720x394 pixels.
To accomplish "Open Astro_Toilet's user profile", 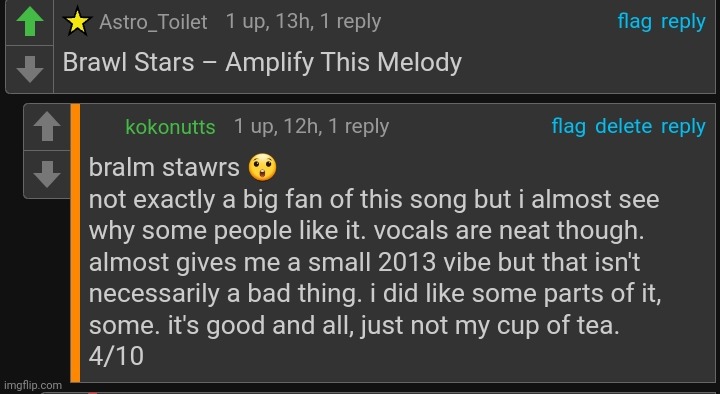I will [153, 22].
